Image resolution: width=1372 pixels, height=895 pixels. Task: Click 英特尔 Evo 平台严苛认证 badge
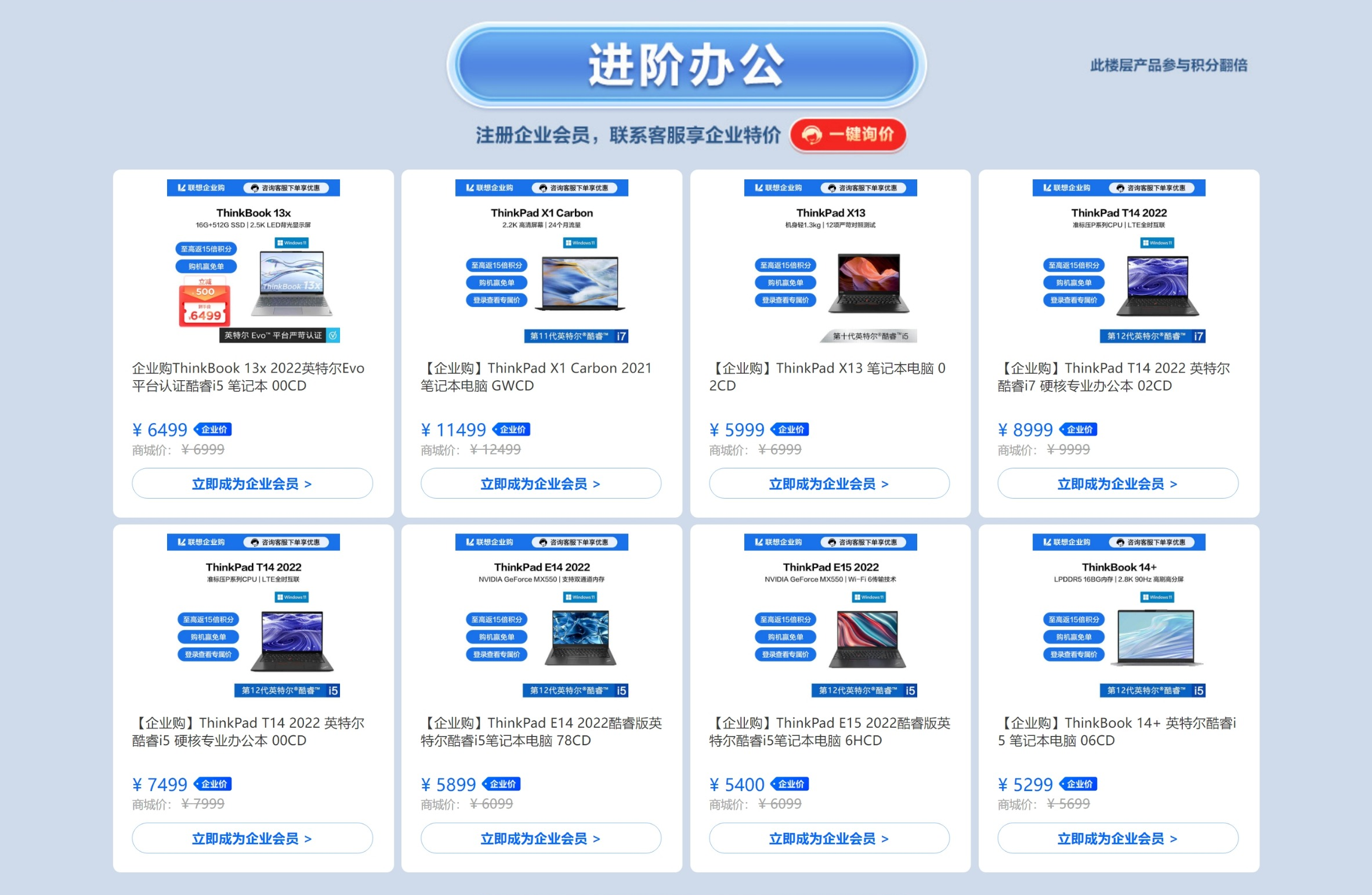pos(280,335)
